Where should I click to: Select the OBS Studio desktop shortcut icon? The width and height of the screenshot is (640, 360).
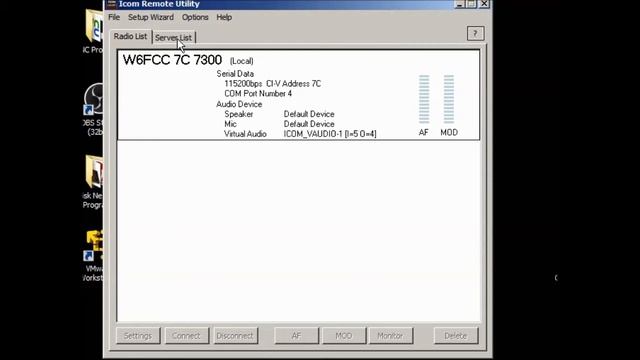click(x=93, y=99)
